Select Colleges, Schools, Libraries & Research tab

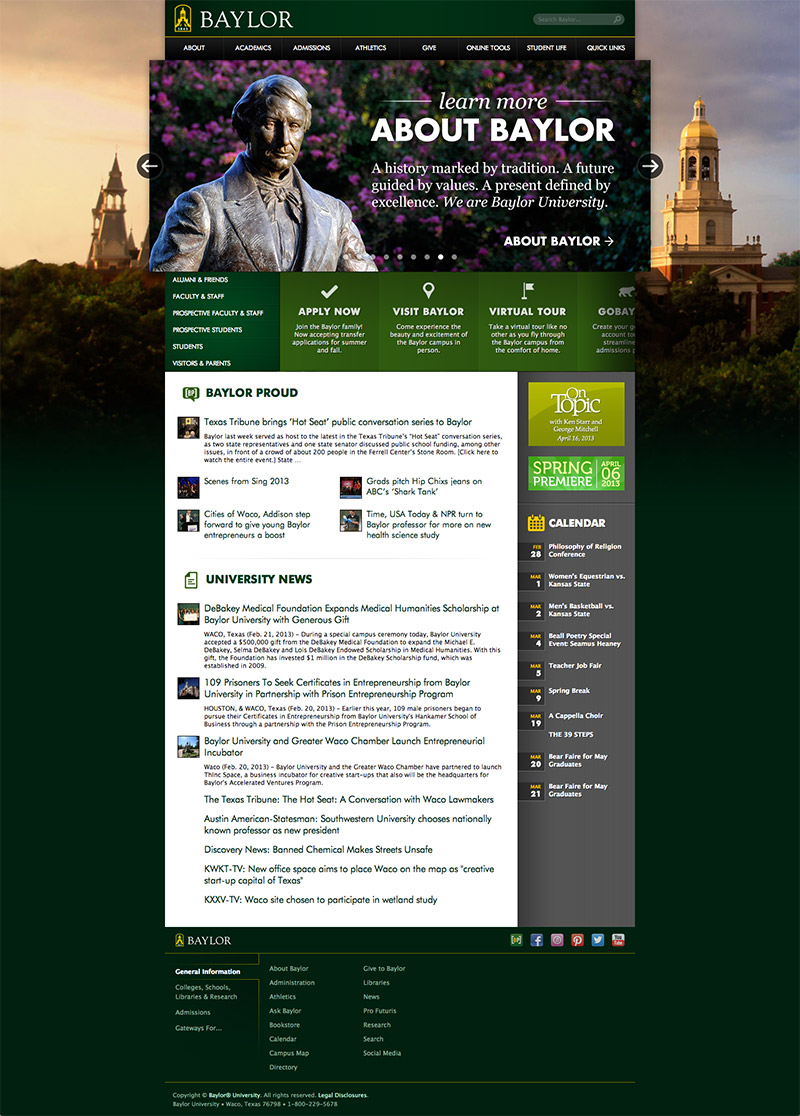(206, 992)
